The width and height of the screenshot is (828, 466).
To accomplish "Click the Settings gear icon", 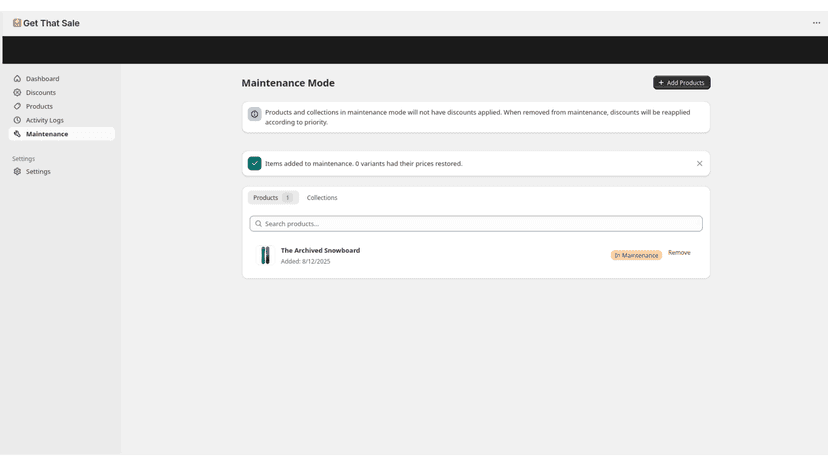I will point(17,171).
